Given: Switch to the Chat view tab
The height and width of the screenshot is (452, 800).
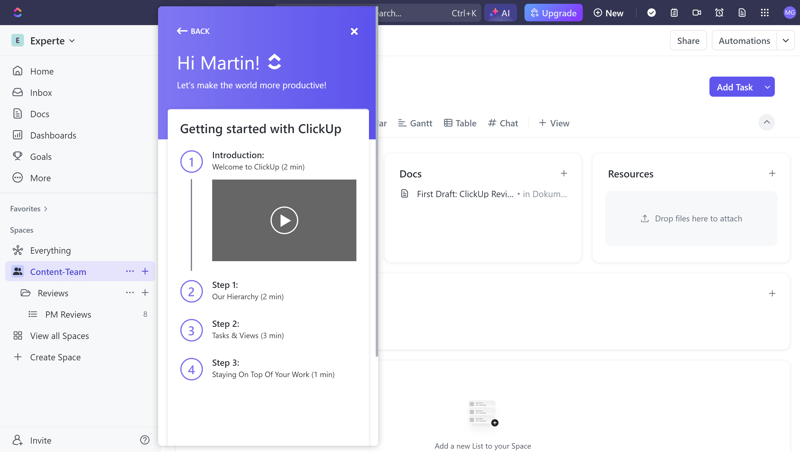Looking at the screenshot, I should 503,123.
